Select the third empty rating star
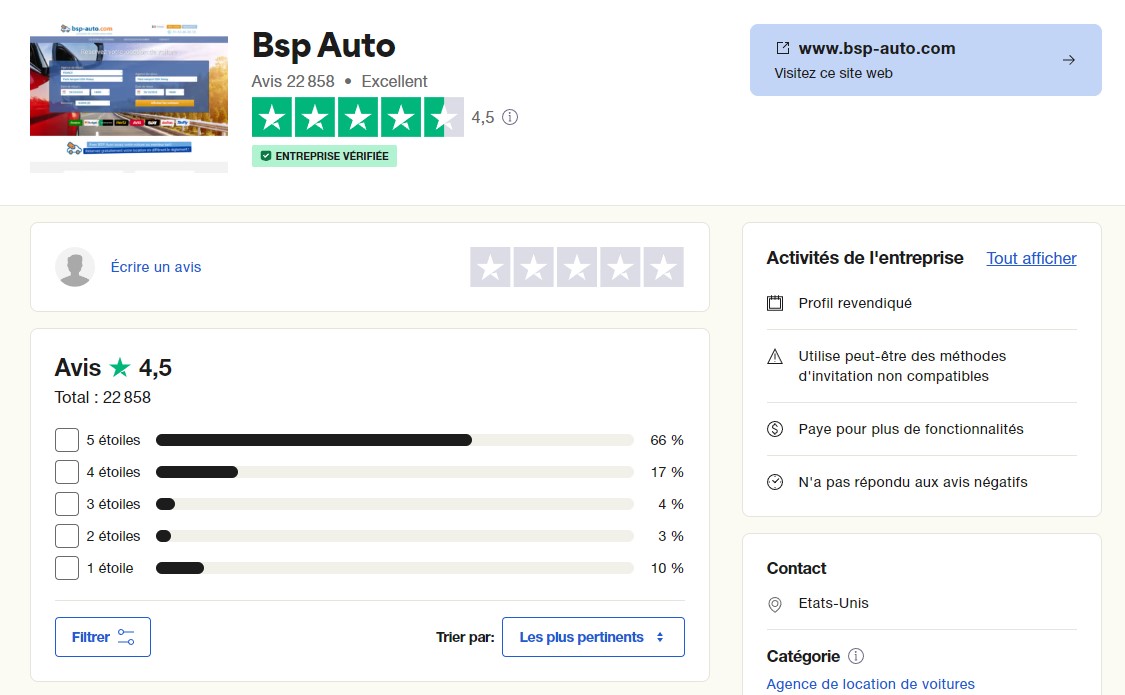Screen dimensions: 1125x695 pos(577,267)
